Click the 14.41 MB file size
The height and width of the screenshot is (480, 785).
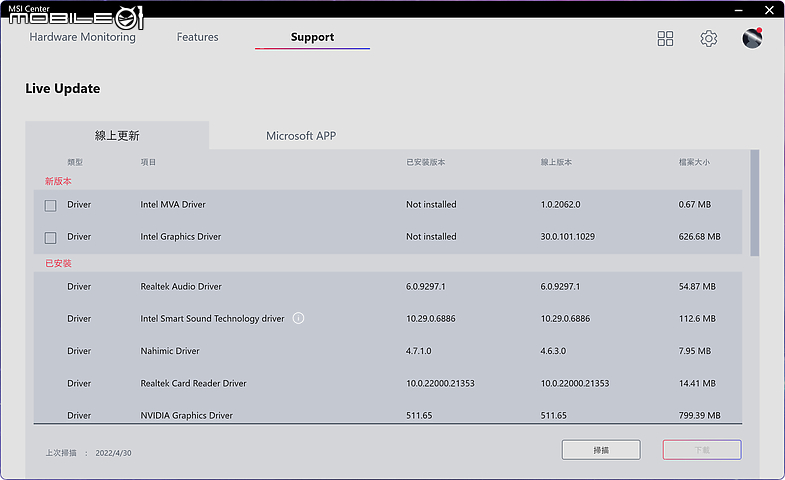(697, 383)
